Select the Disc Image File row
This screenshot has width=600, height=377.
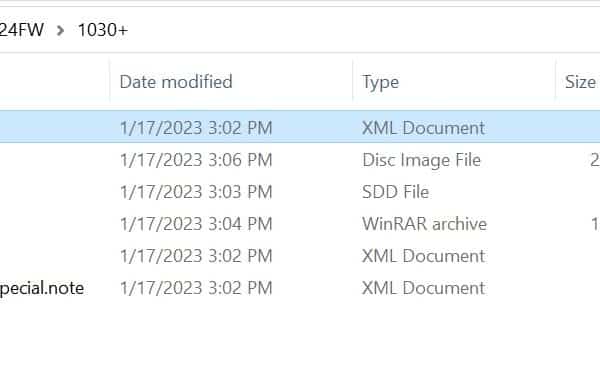click(300, 160)
